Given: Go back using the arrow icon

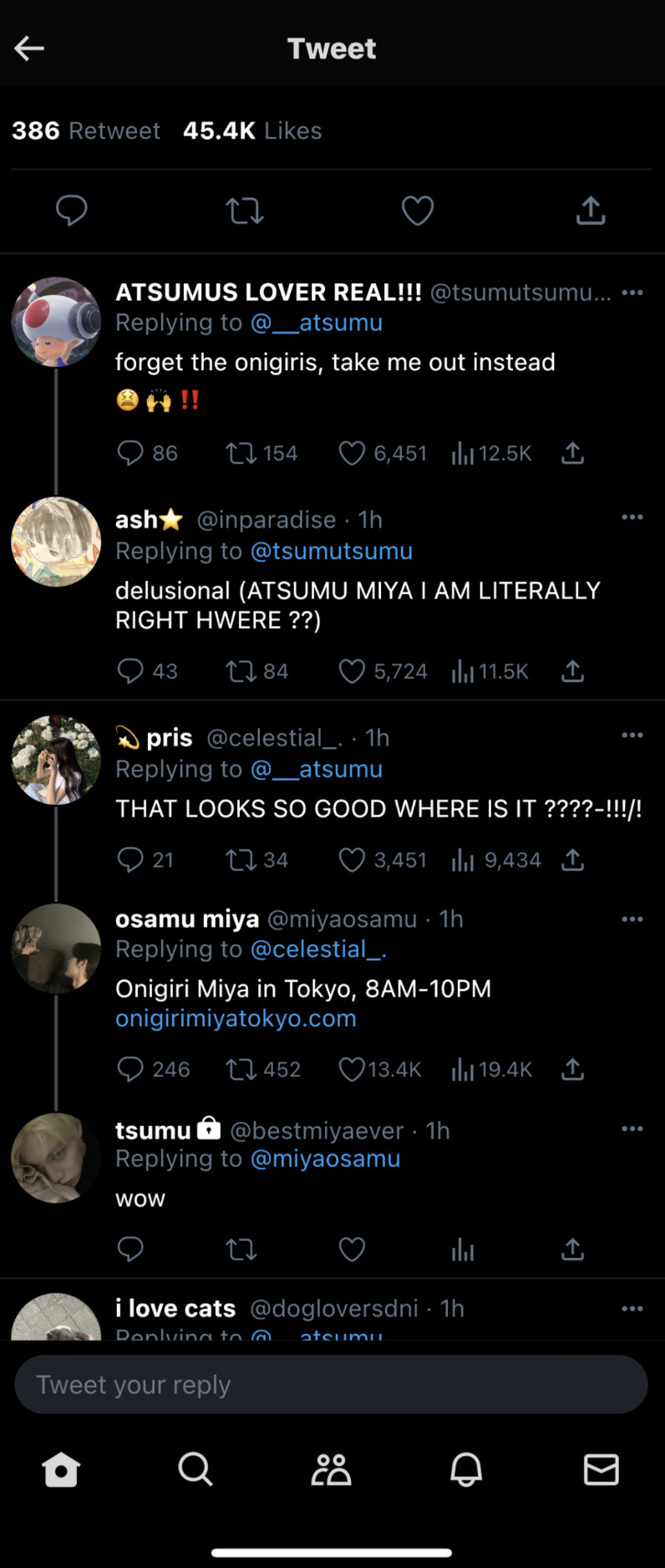Looking at the screenshot, I should [x=29, y=48].
